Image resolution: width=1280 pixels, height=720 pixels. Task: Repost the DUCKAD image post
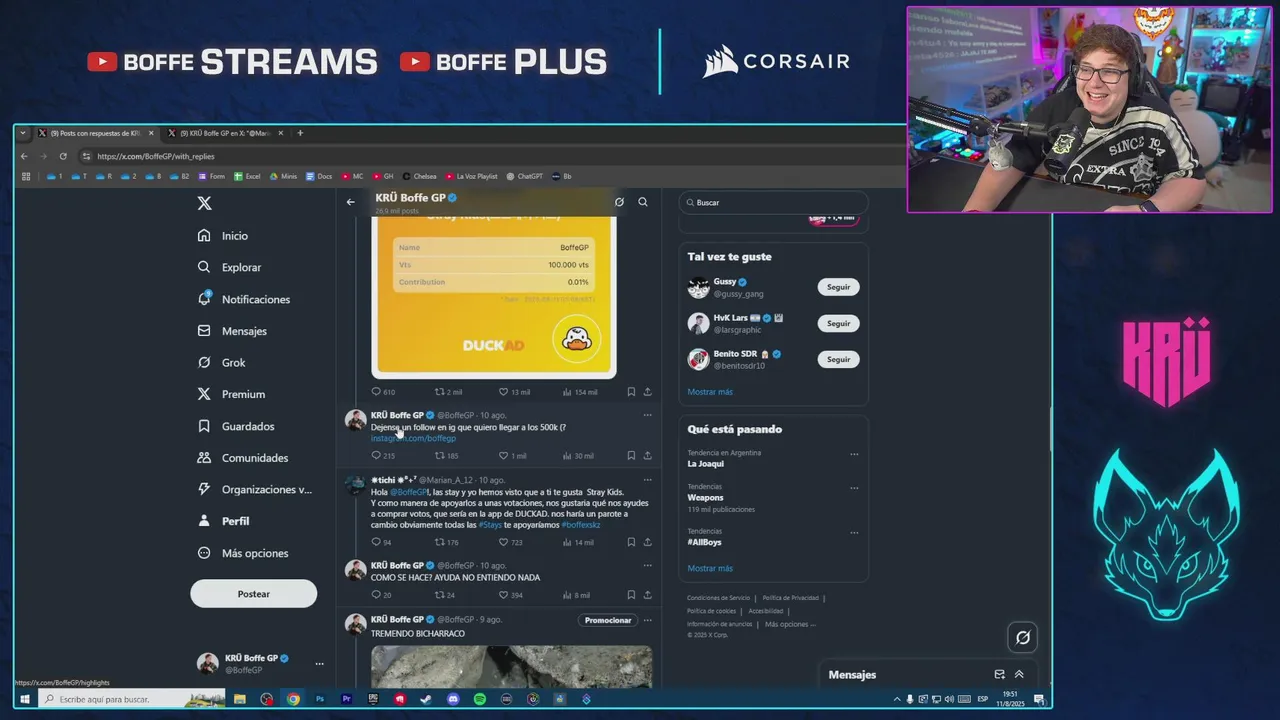click(x=439, y=392)
